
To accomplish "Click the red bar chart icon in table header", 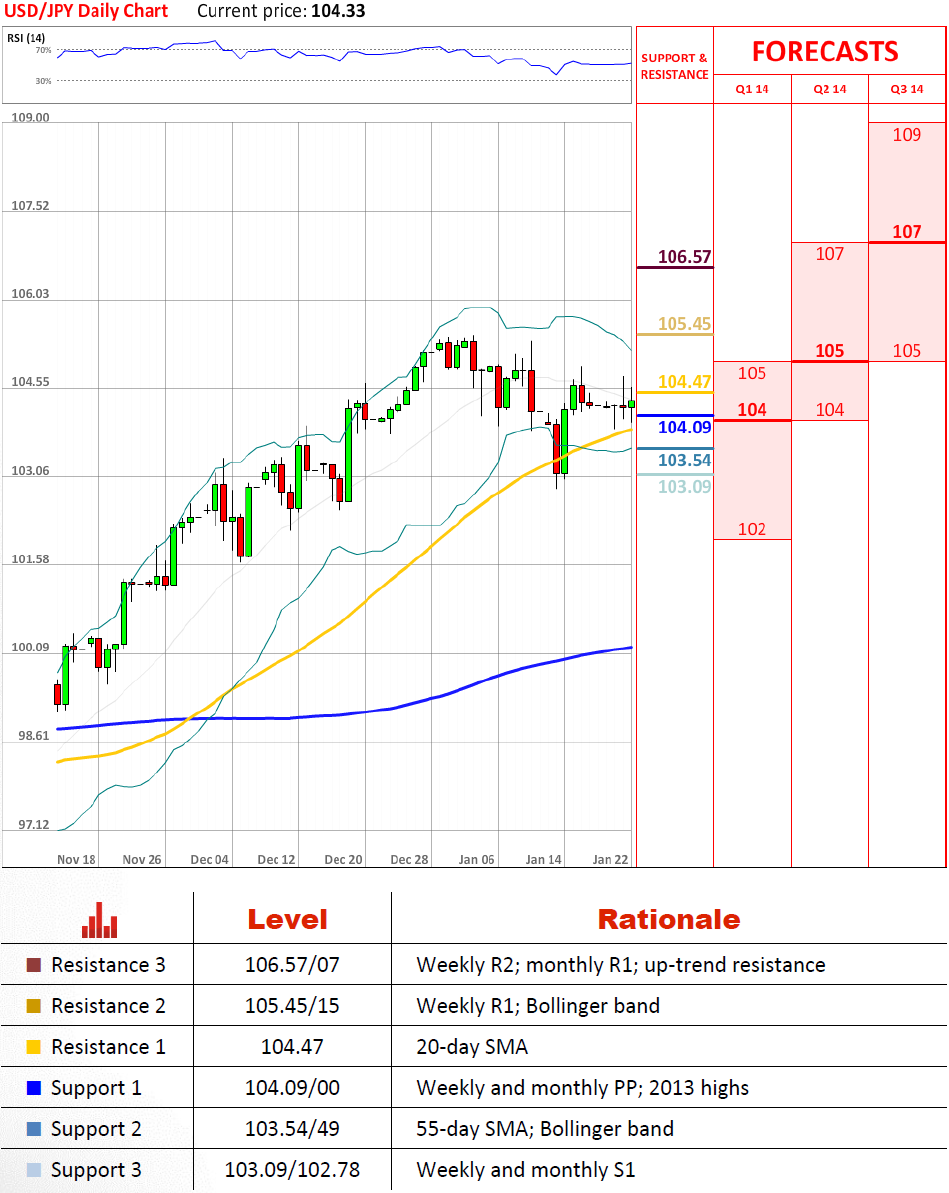I will point(99,920).
